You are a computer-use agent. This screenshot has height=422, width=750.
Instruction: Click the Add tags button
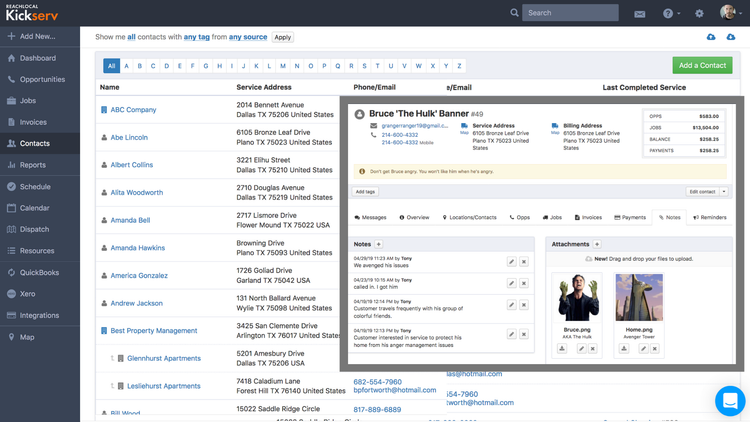[365, 191]
